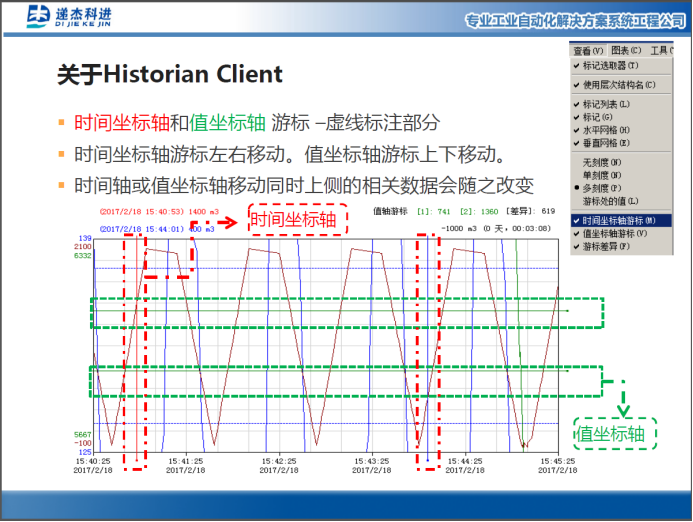Toggle 时间坐标轴游标(M) highlighted item
Viewport: 693px width, 522px height.
pos(618,219)
